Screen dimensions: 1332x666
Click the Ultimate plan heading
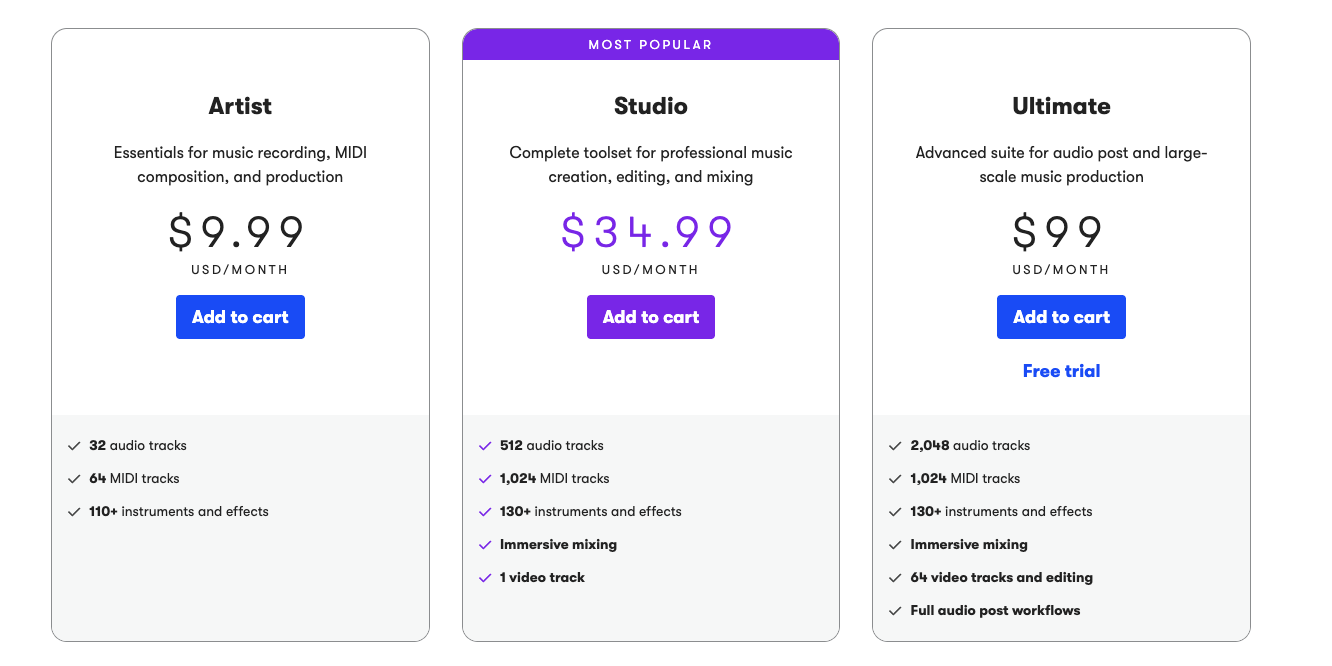coord(1061,106)
